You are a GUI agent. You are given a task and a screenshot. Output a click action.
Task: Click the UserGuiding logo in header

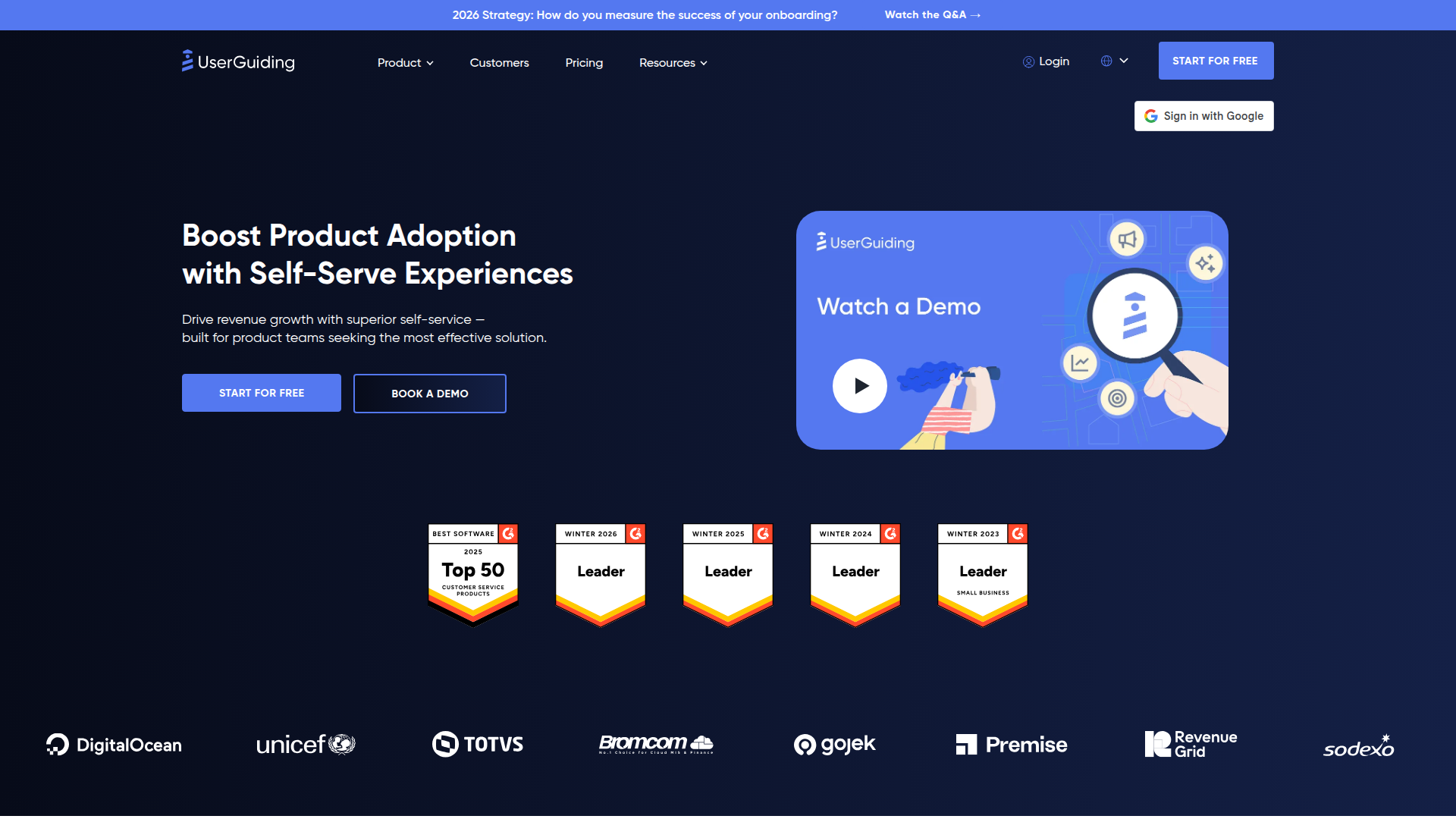point(238,62)
